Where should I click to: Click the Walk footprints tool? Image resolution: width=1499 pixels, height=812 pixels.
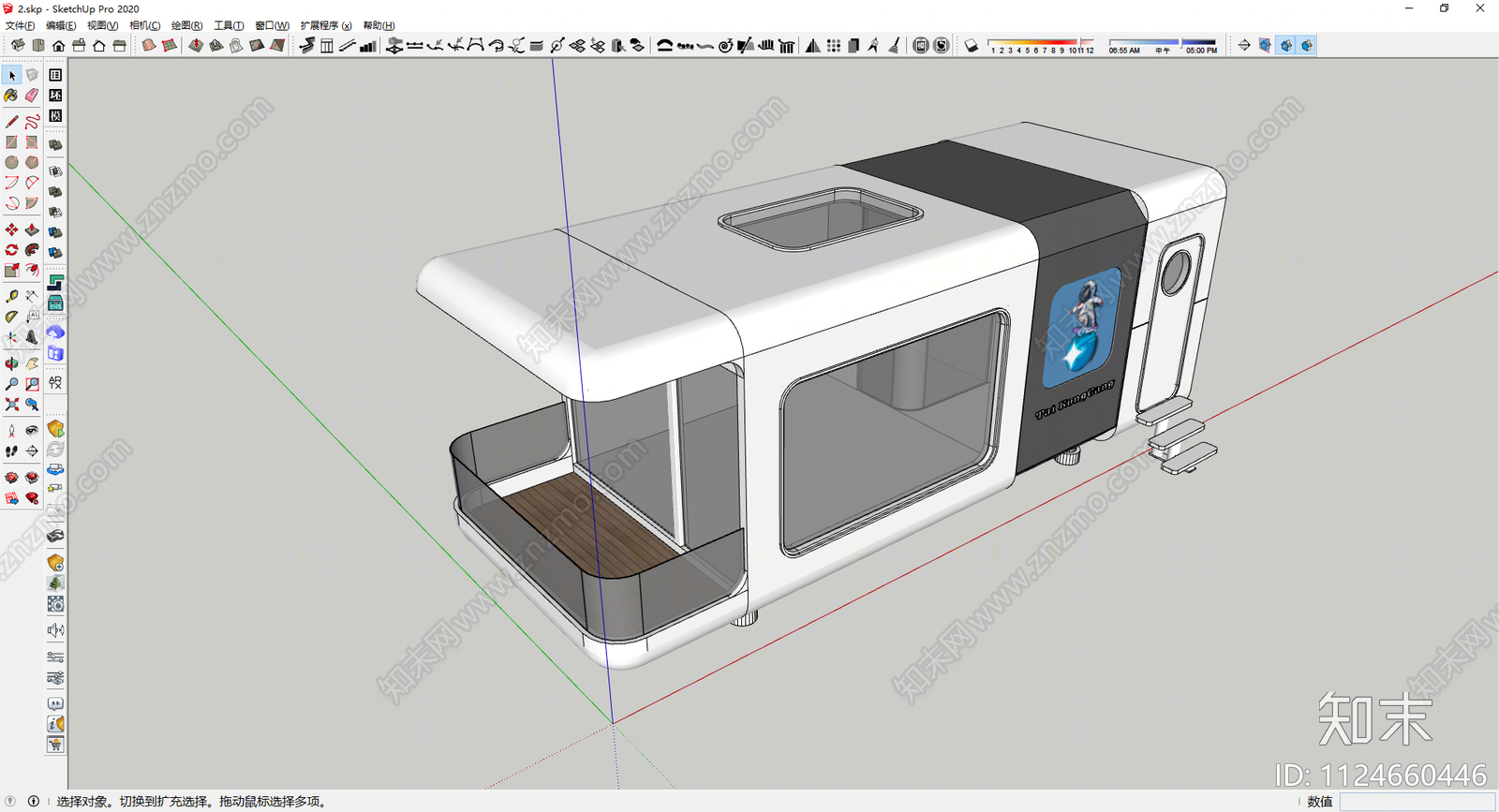point(11,451)
